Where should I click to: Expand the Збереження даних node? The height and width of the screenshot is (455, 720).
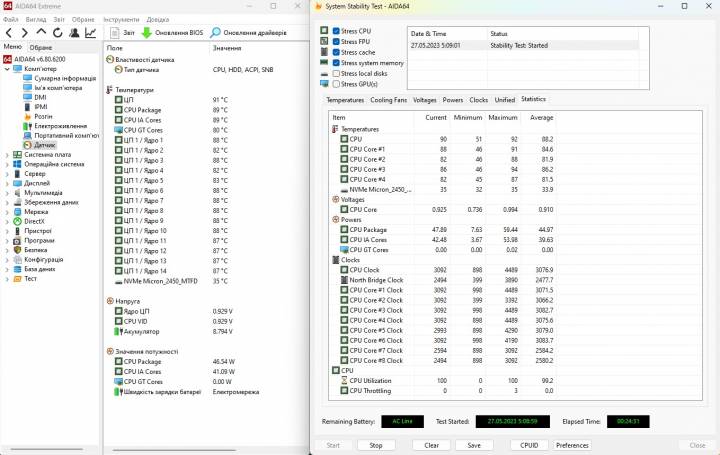point(7,202)
